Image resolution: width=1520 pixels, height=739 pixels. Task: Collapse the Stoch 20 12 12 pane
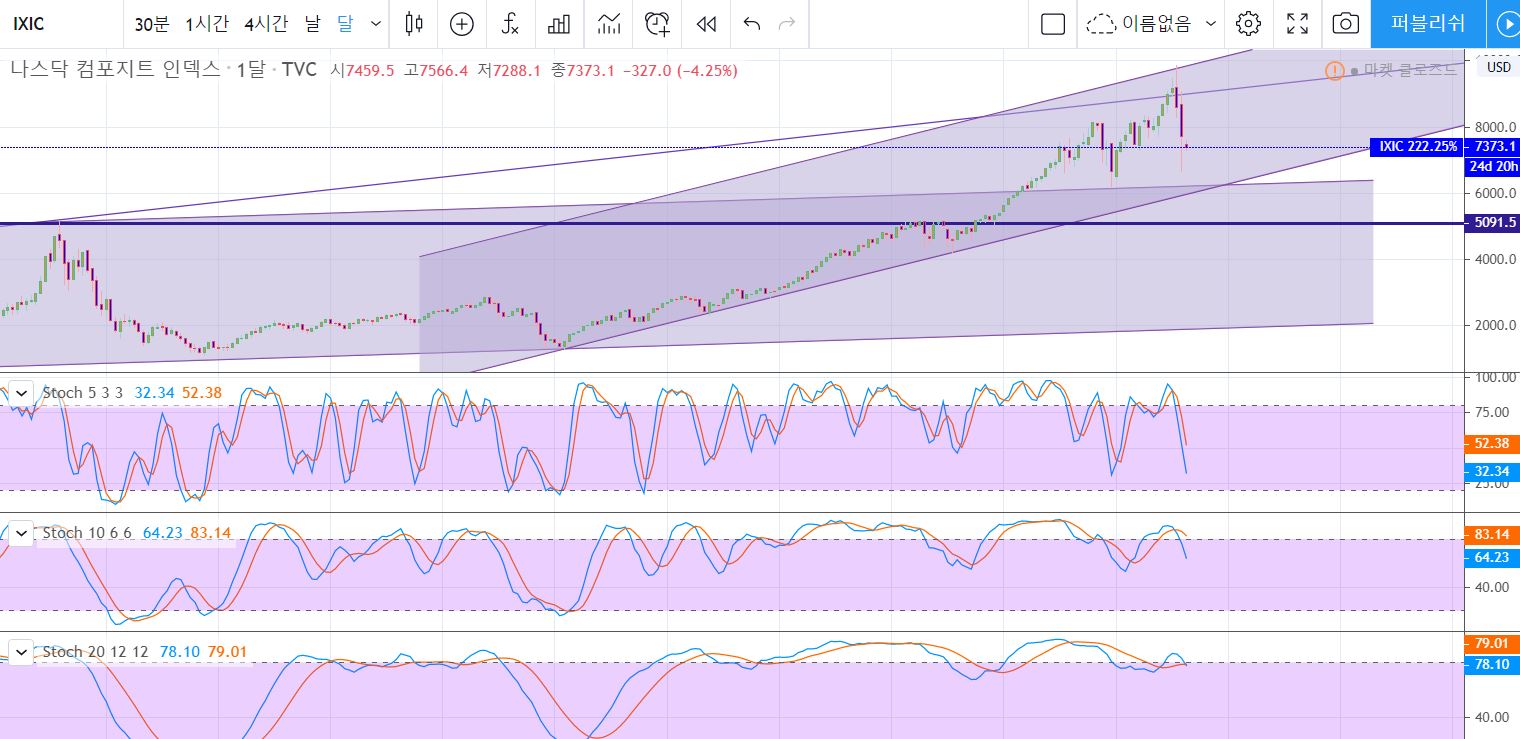(21, 651)
